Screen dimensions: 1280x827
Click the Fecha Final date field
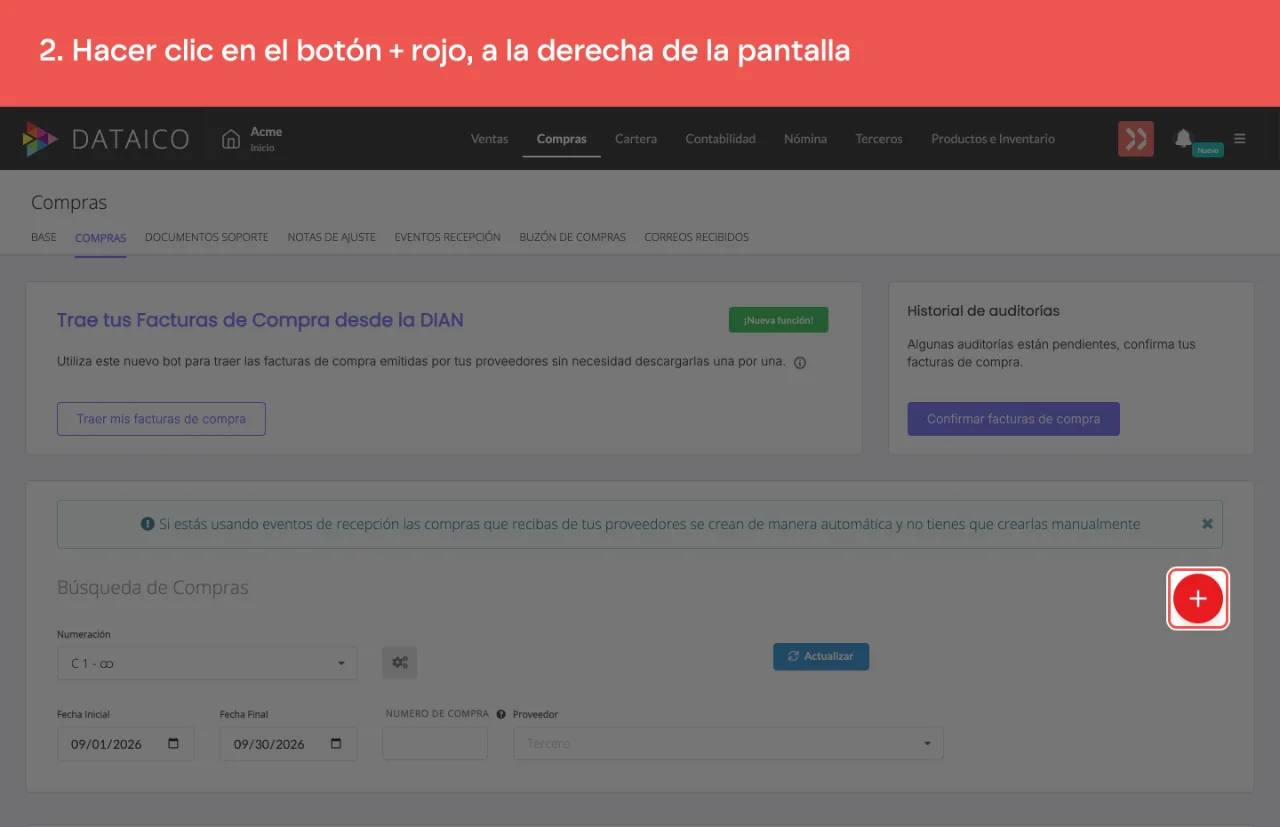point(288,743)
